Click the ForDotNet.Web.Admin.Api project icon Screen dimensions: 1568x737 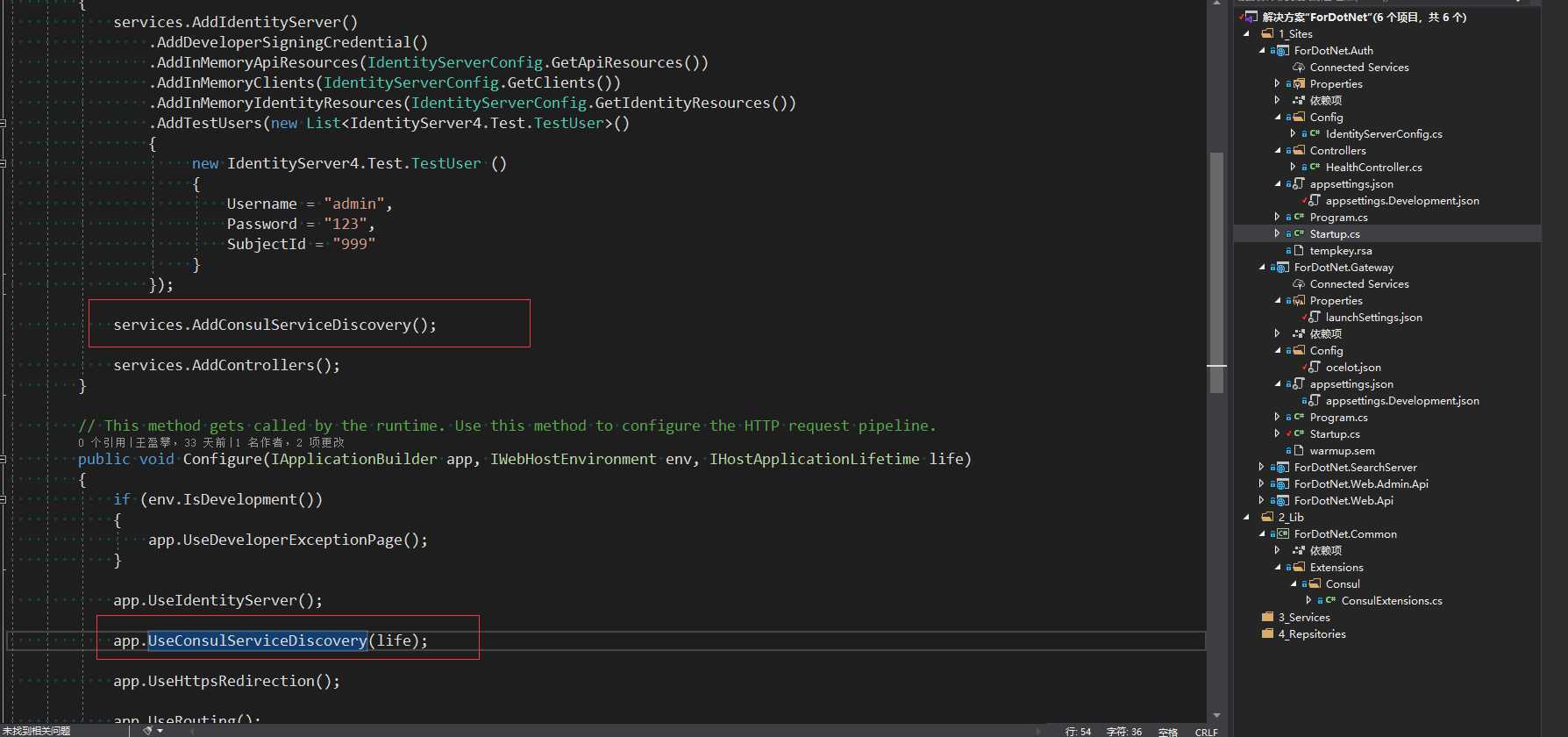(x=1283, y=483)
